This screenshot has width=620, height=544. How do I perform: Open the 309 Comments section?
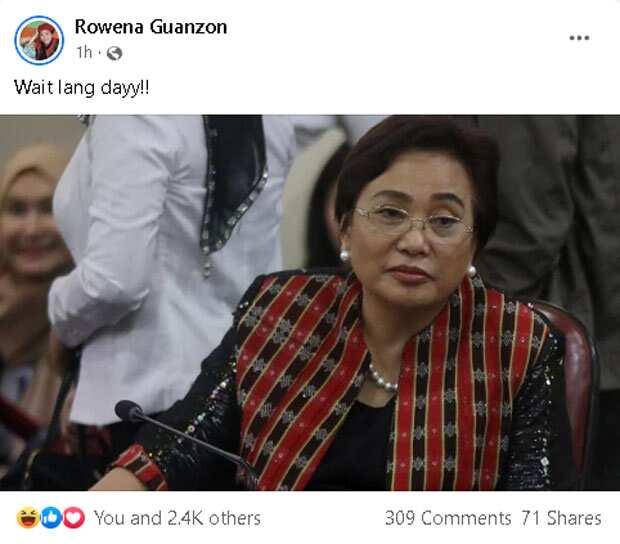(x=448, y=518)
